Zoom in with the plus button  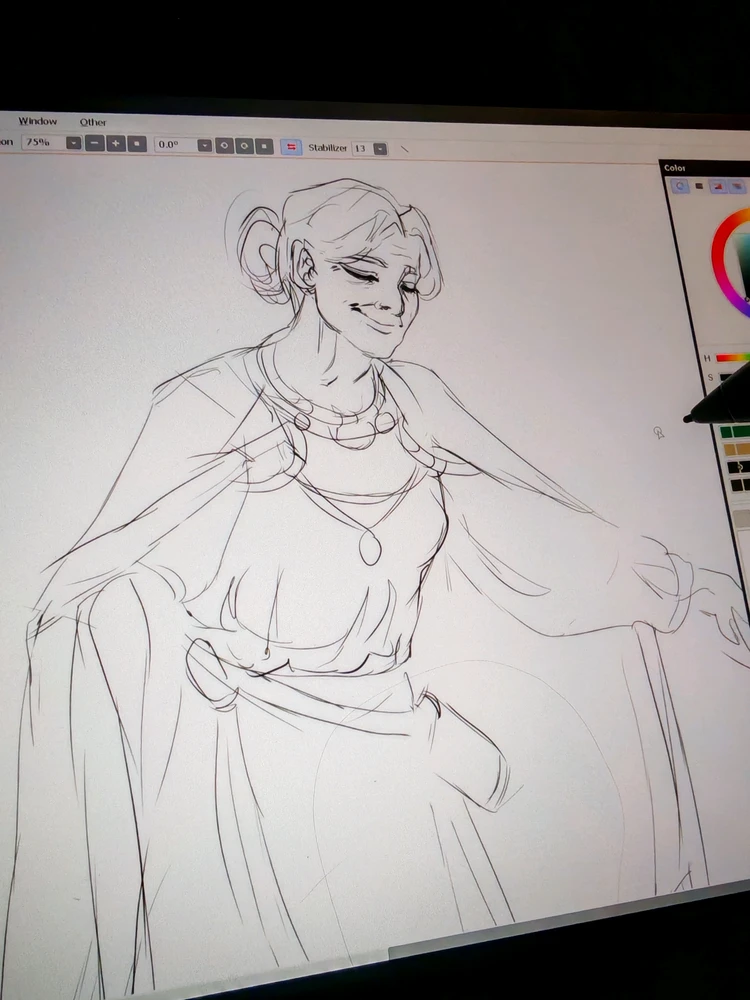(x=115, y=143)
